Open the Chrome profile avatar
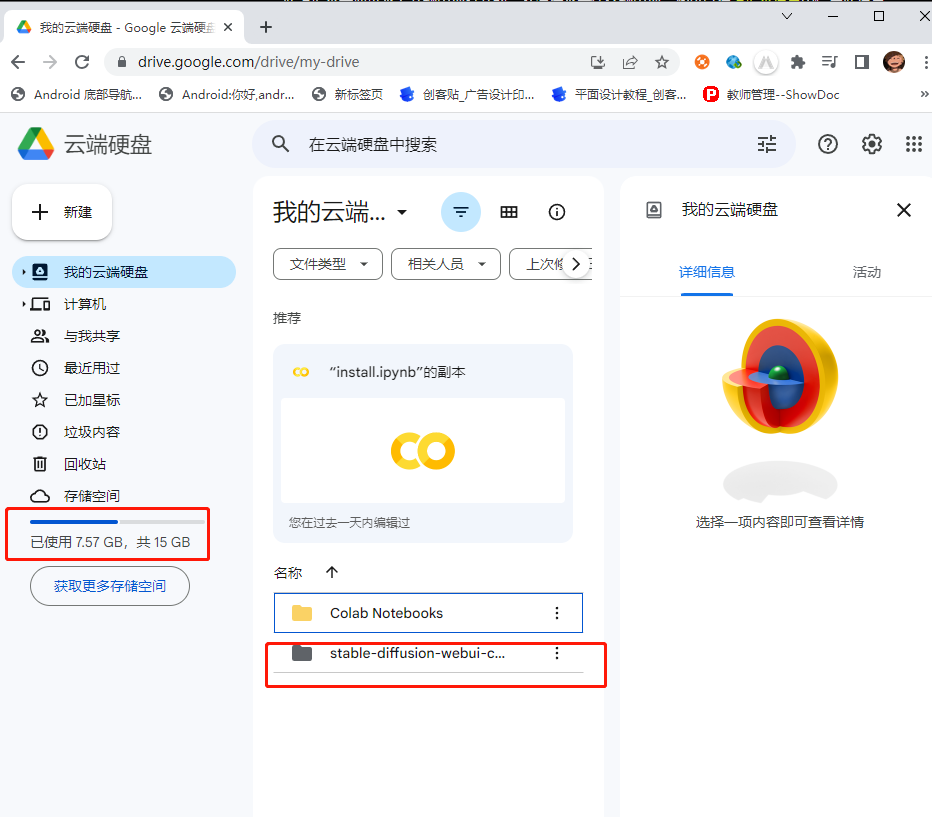This screenshot has height=817, width=932. pyautogui.click(x=893, y=62)
